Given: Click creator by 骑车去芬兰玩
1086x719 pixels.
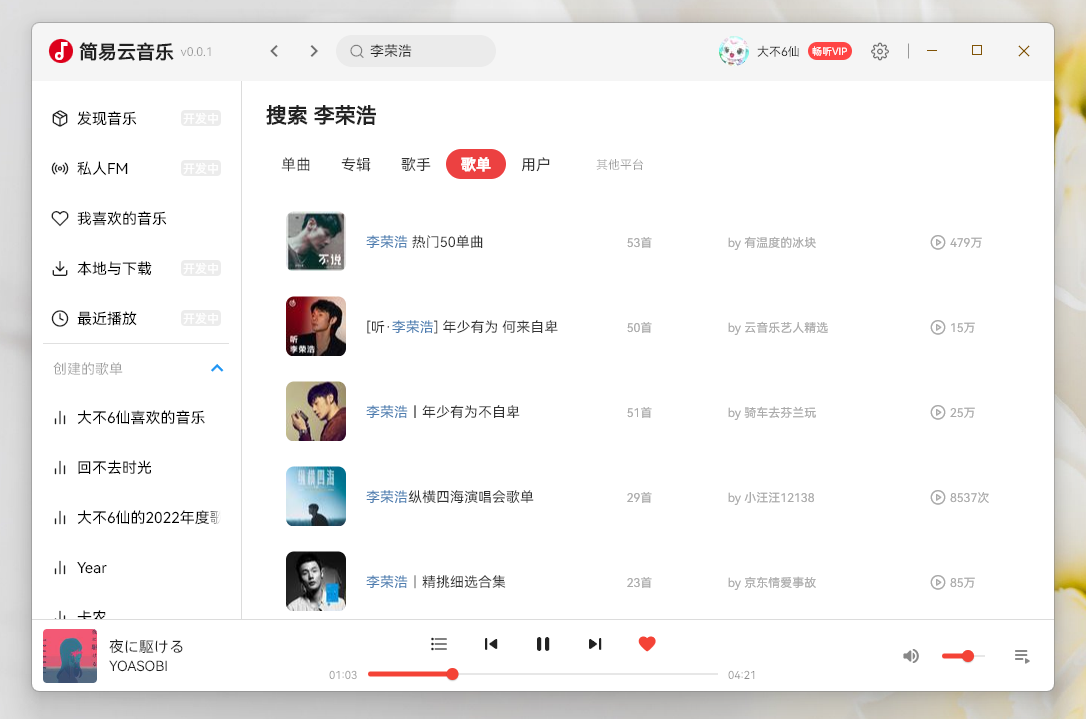Looking at the screenshot, I should (772, 413).
